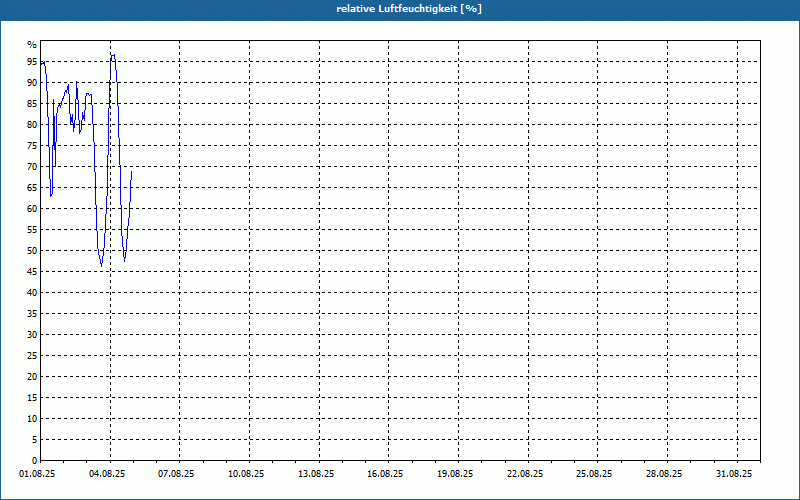This screenshot has height=500, width=800.
Task: Click the x-axis date label 31.08.25
Action: [734, 474]
